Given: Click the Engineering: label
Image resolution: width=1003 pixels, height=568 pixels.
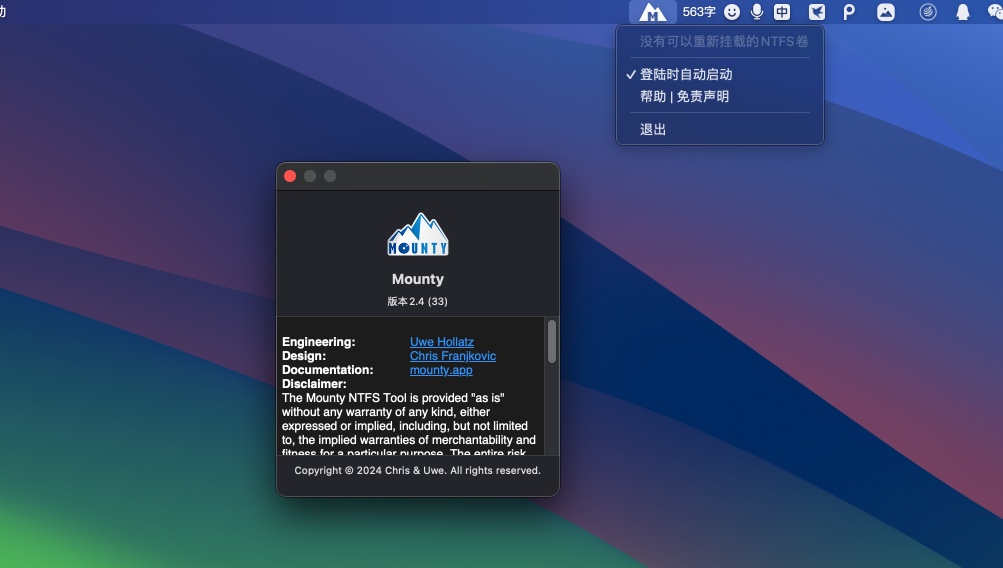Looking at the screenshot, I should 319,342.
